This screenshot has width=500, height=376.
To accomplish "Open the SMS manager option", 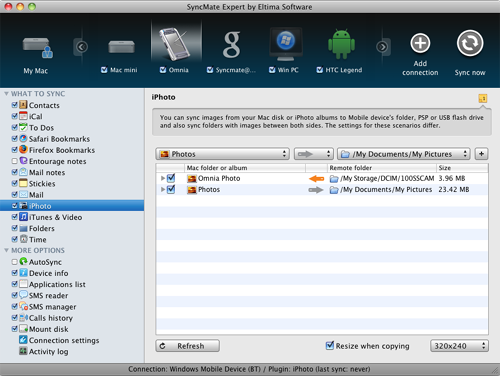I will click(x=52, y=307).
